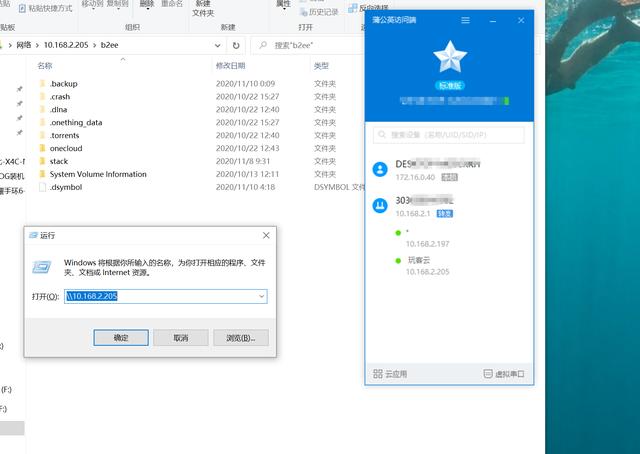Click b2ee in the address breadcrumb
Screen dimensions: 640x454
[x=109, y=45]
